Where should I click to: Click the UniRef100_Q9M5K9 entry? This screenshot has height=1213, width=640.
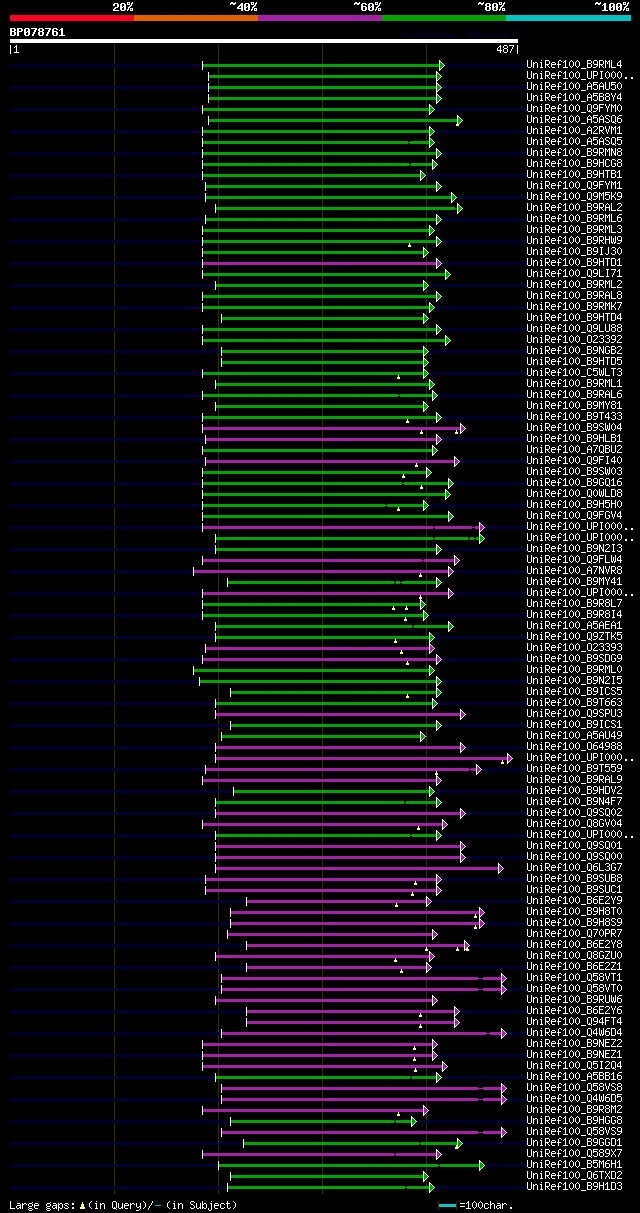[574, 197]
